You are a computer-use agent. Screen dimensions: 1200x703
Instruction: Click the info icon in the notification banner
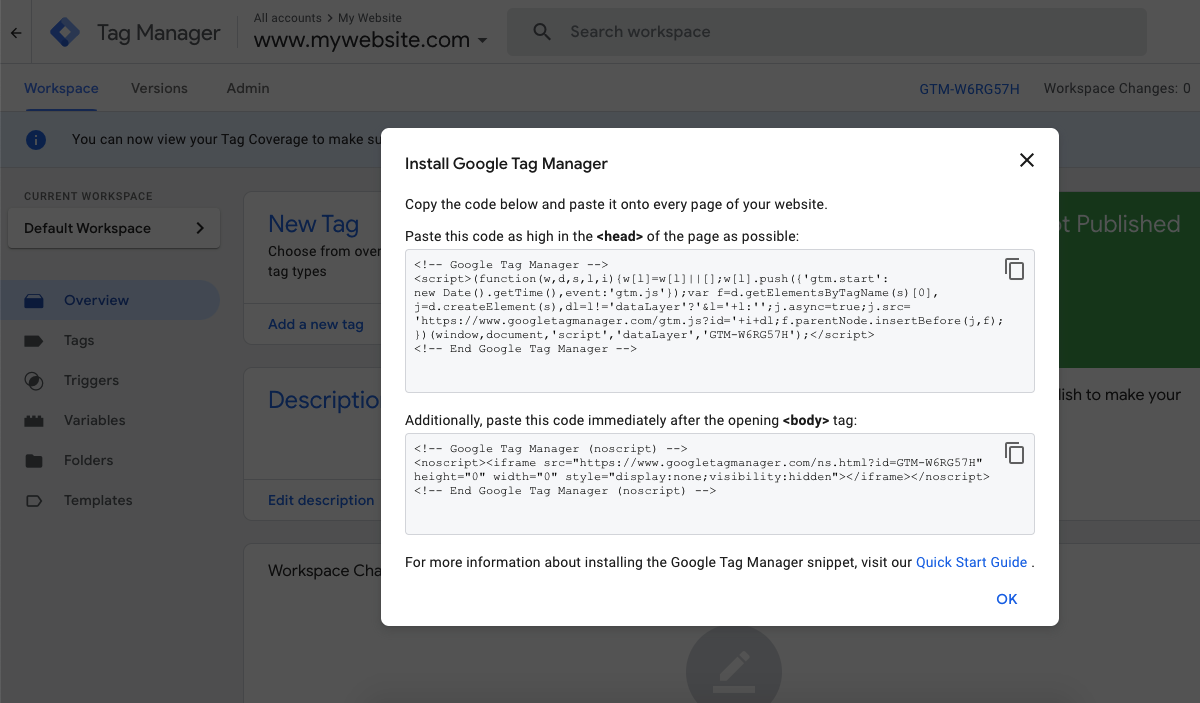click(x=36, y=139)
